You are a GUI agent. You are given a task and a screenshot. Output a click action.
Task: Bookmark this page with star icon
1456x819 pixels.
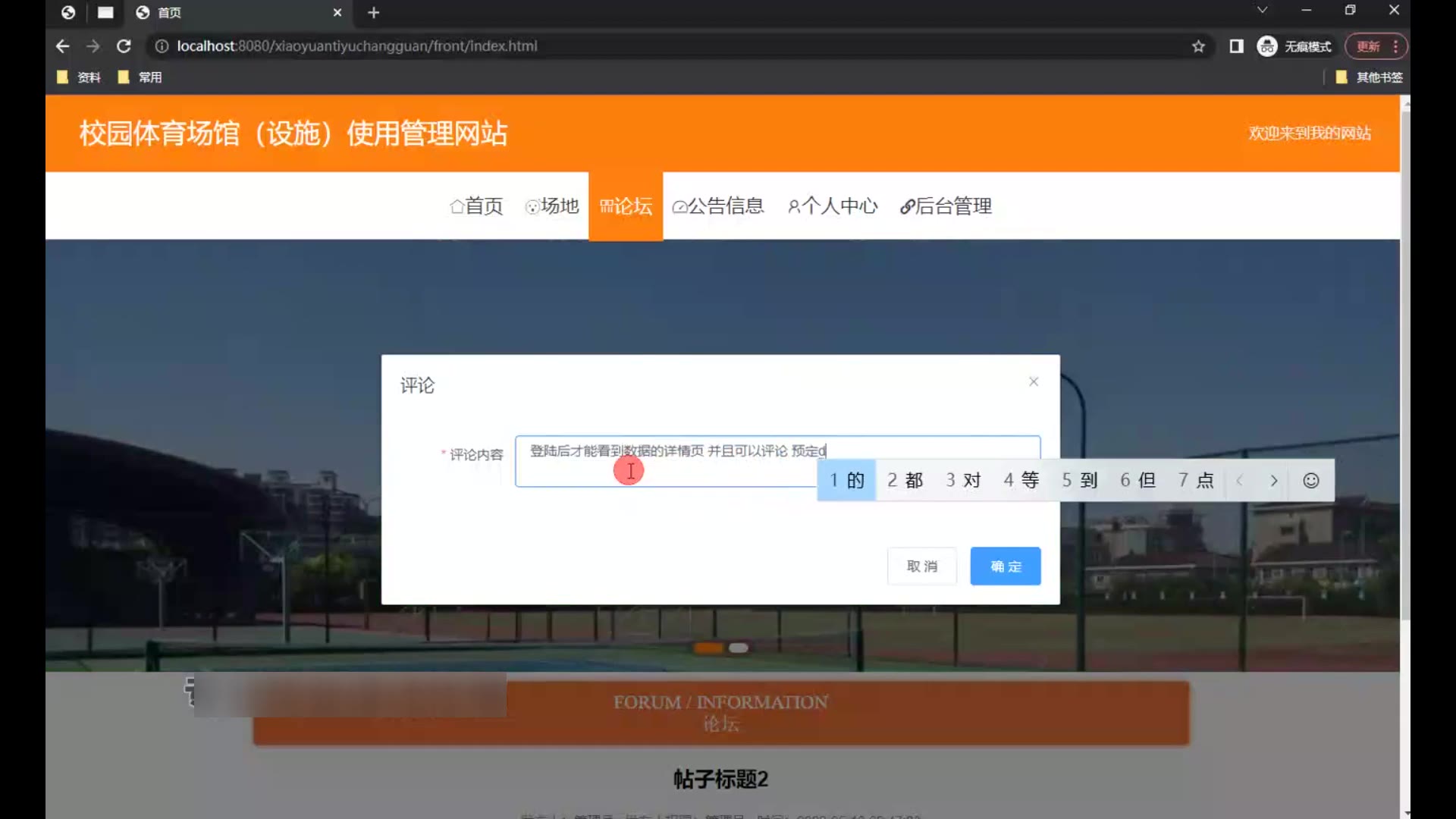click(1198, 46)
